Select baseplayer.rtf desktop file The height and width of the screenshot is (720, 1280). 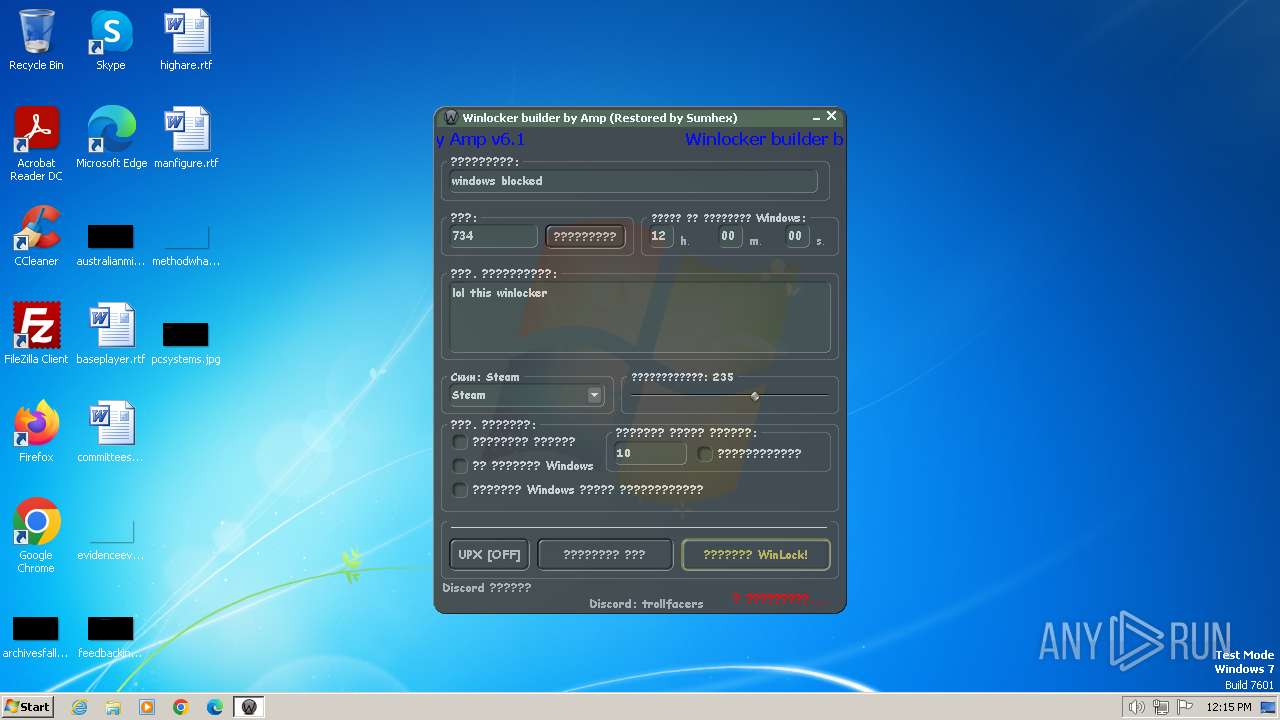coord(110,334)
